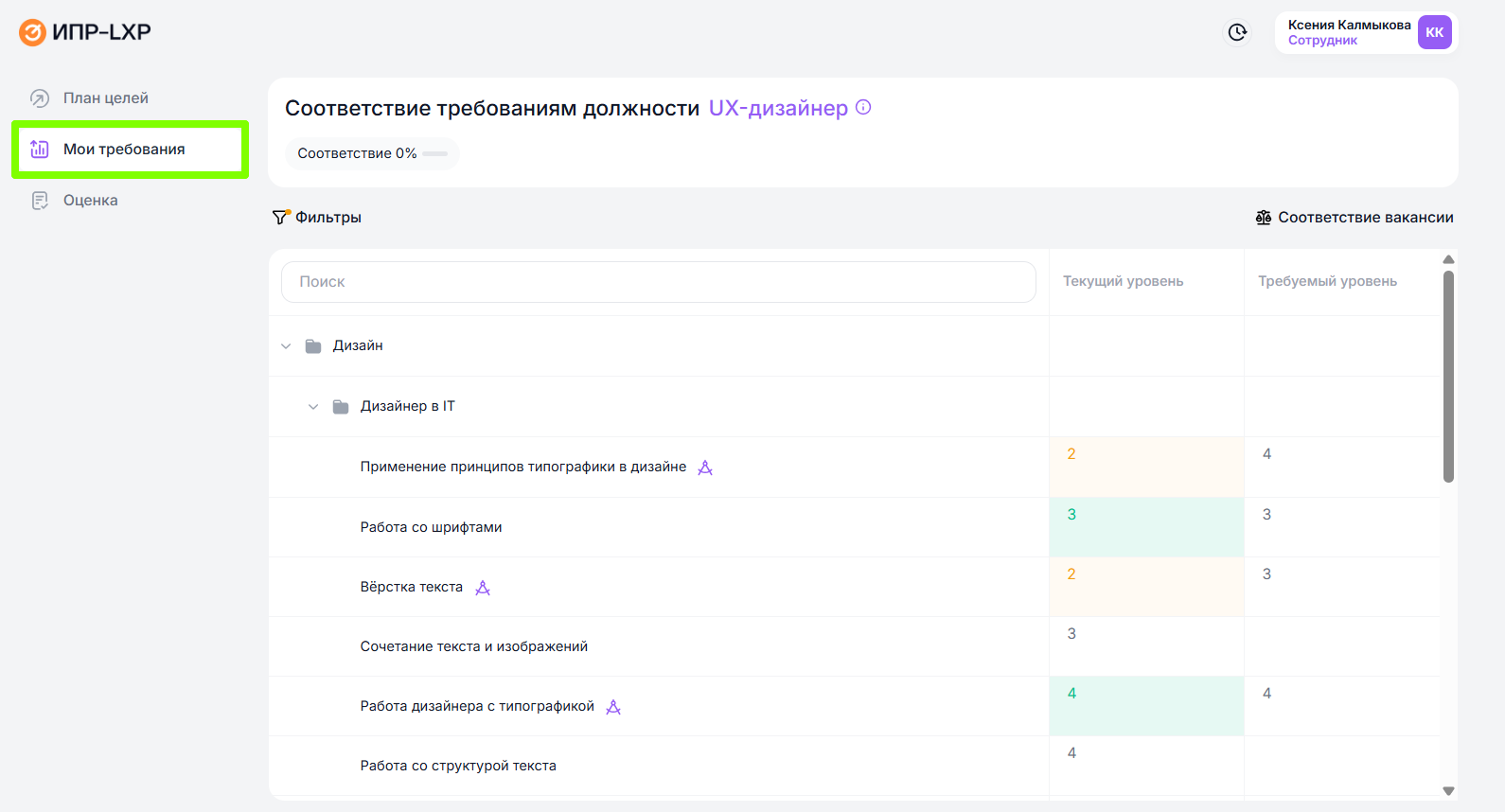Click the Фильтры funnel icon
The height and width of the screenshot is (812, 1505).
281,217
